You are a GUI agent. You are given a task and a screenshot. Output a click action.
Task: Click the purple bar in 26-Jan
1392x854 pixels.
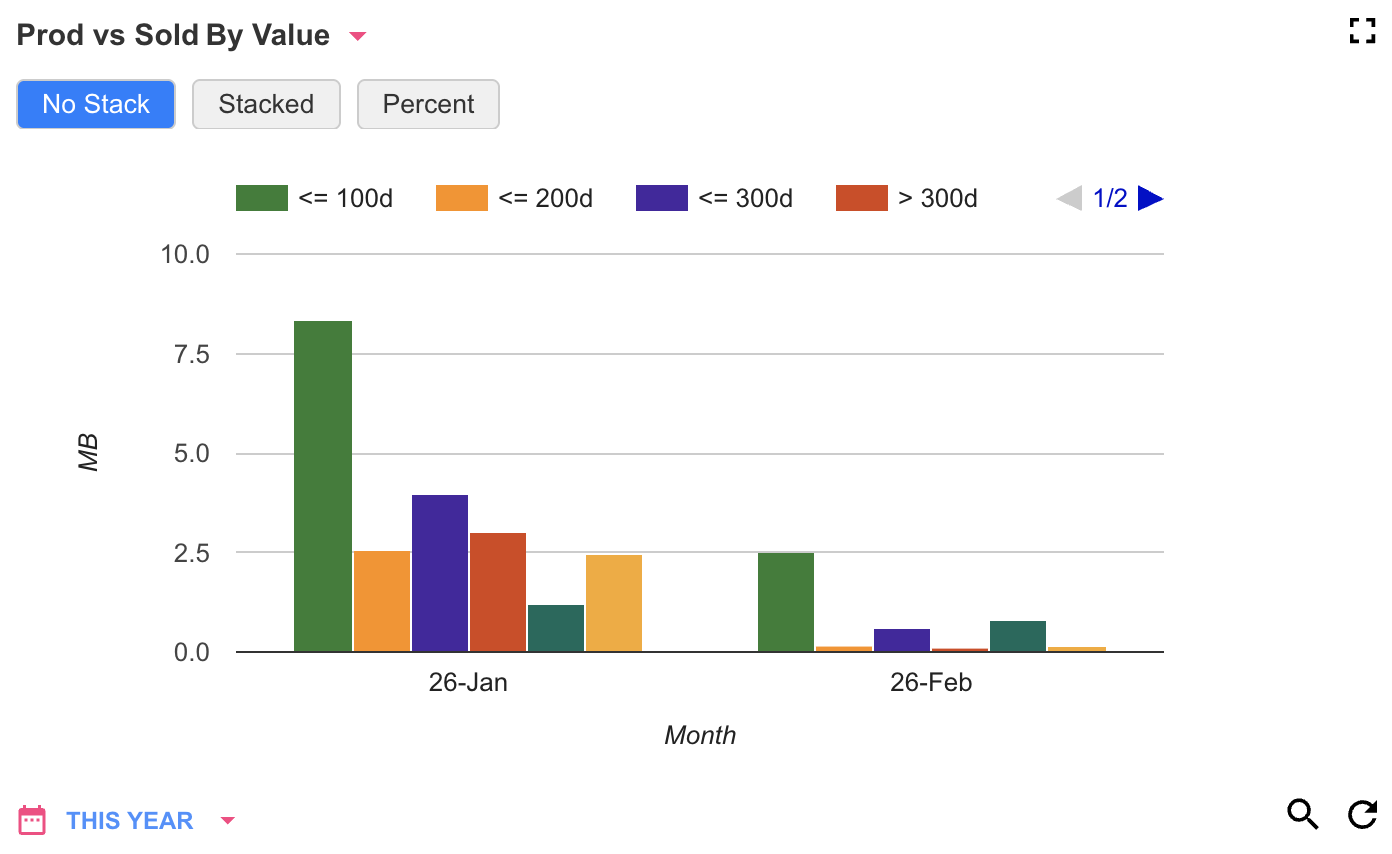439,573
